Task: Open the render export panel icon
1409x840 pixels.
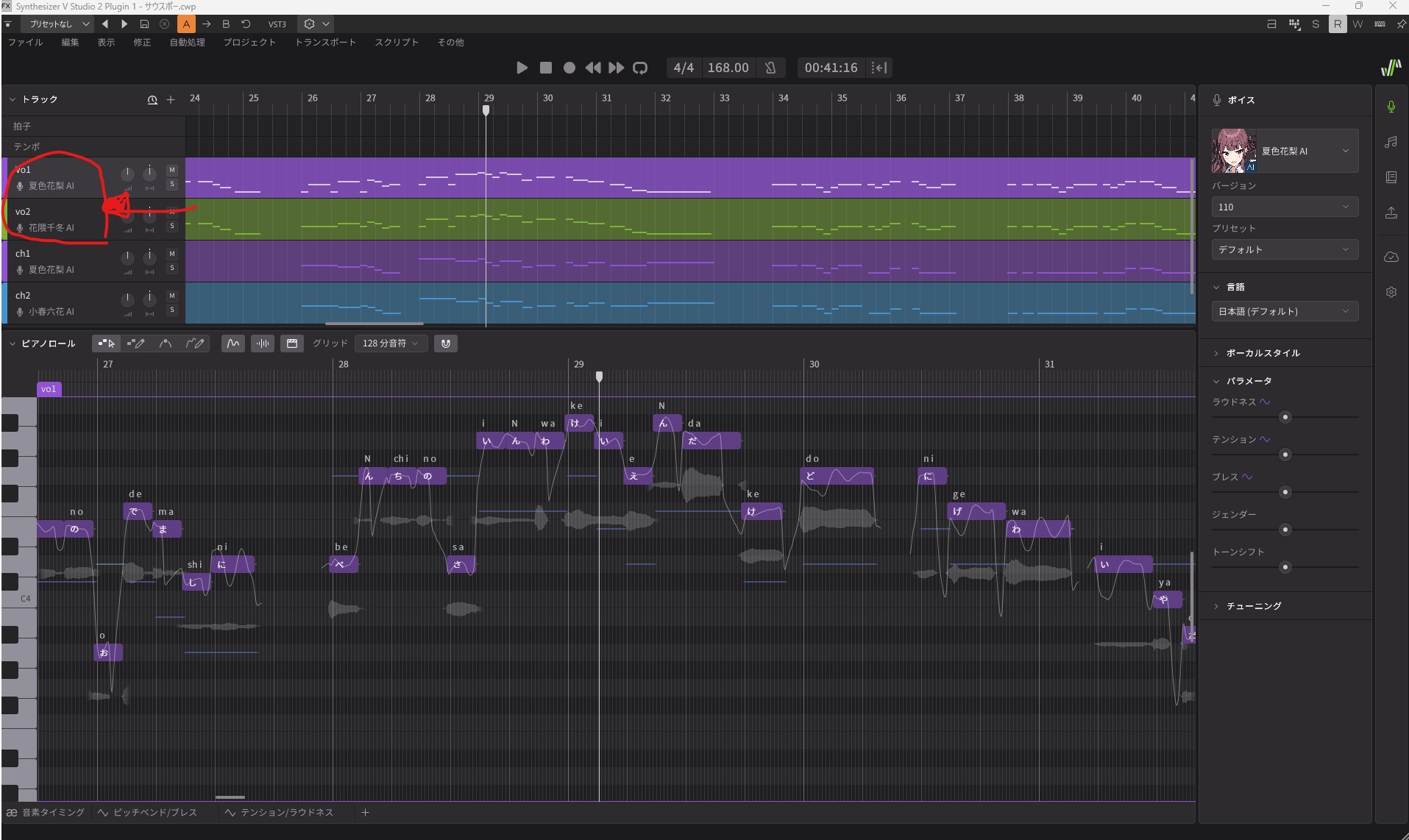Action: (1391, 213)
